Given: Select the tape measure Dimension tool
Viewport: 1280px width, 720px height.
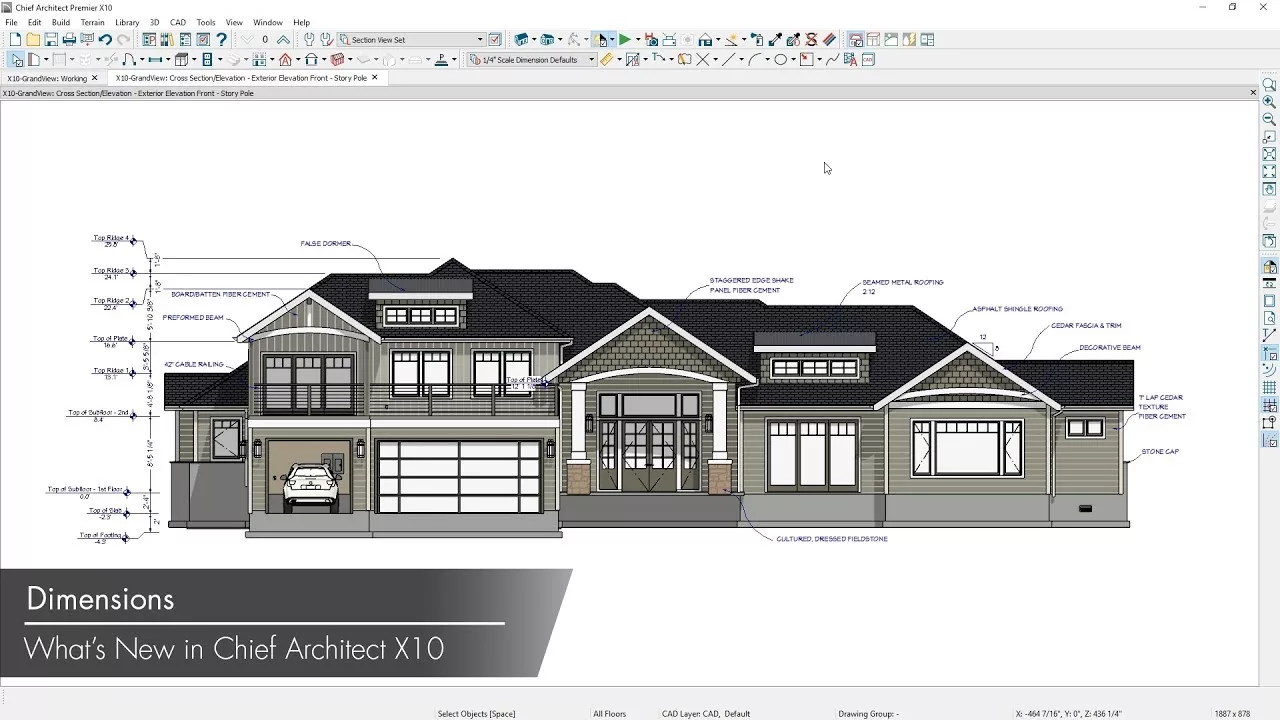Looking at the screenshot, I should coord(606,60).
